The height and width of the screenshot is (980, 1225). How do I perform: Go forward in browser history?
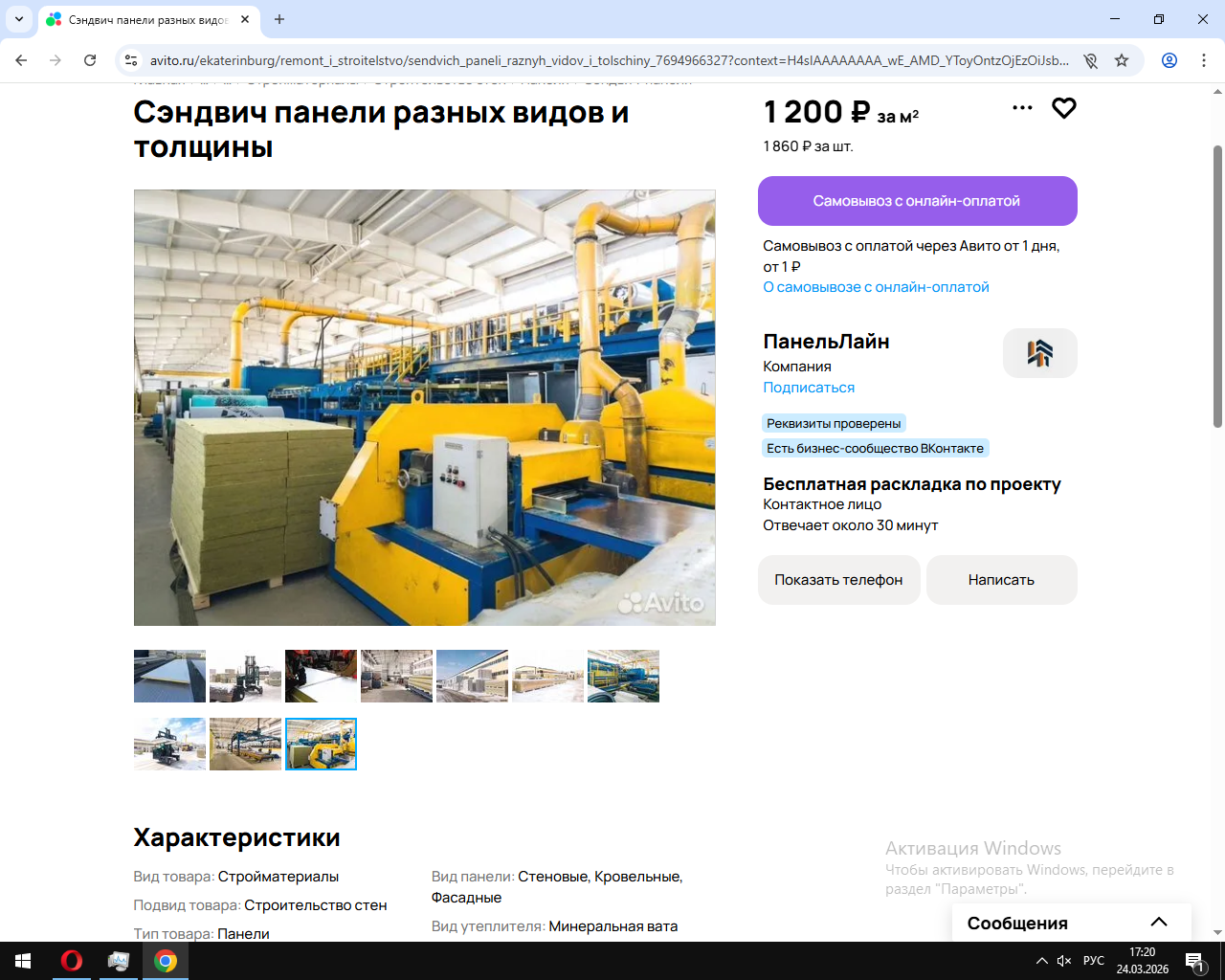click(x=56, y=60)
